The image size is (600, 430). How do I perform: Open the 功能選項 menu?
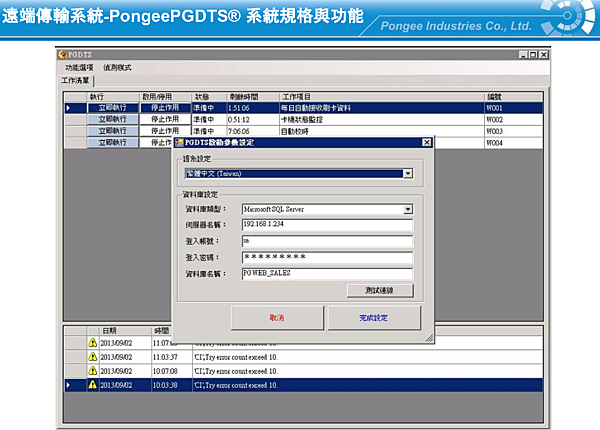[x=79, y=68]
